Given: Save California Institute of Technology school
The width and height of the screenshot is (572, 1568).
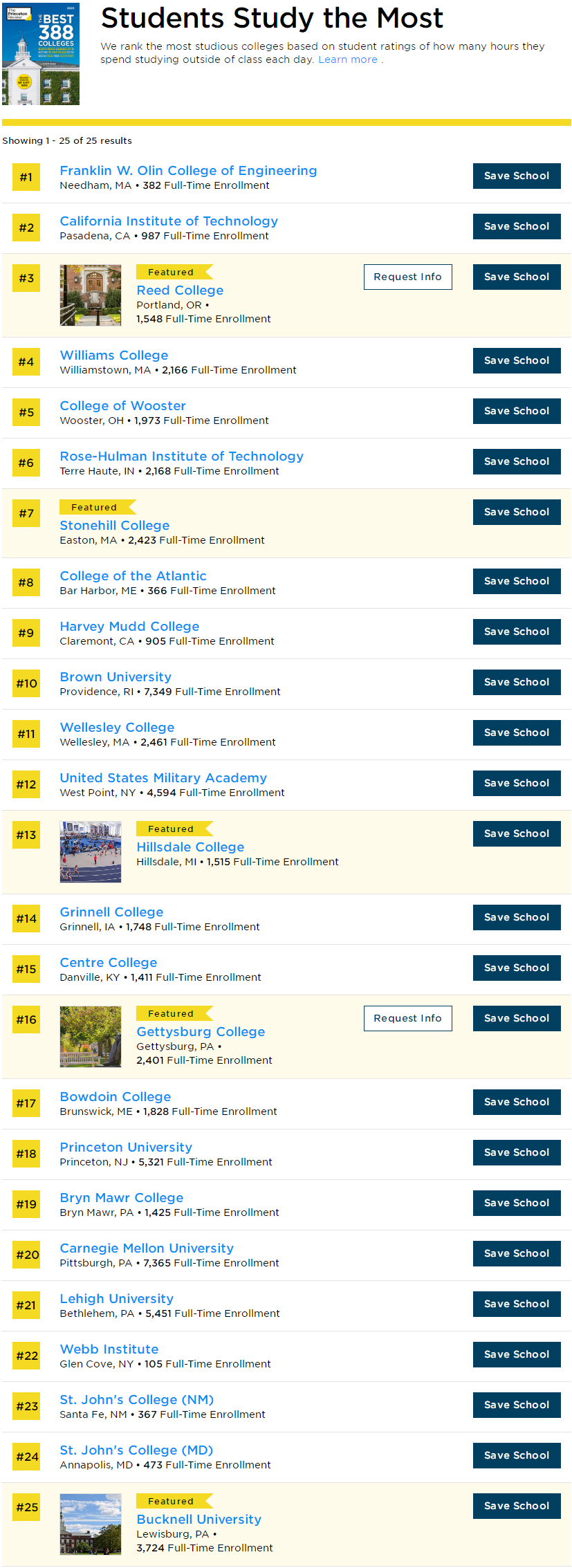Looking at the screenshot, I should (x=516, y=226).
